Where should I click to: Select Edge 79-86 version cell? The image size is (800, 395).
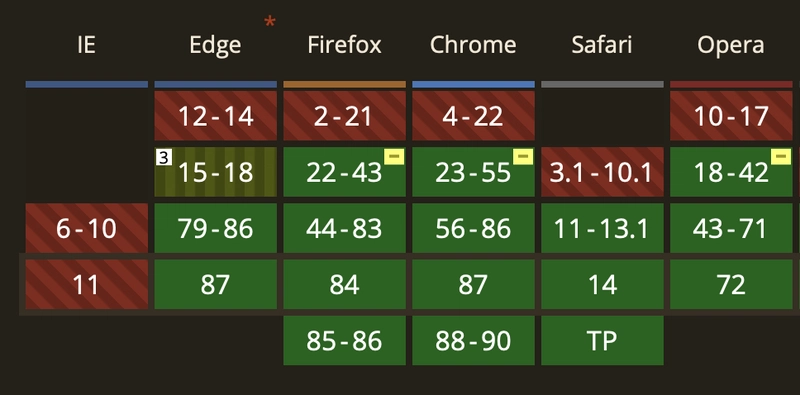pyautogui.click(x=215, y=228)
